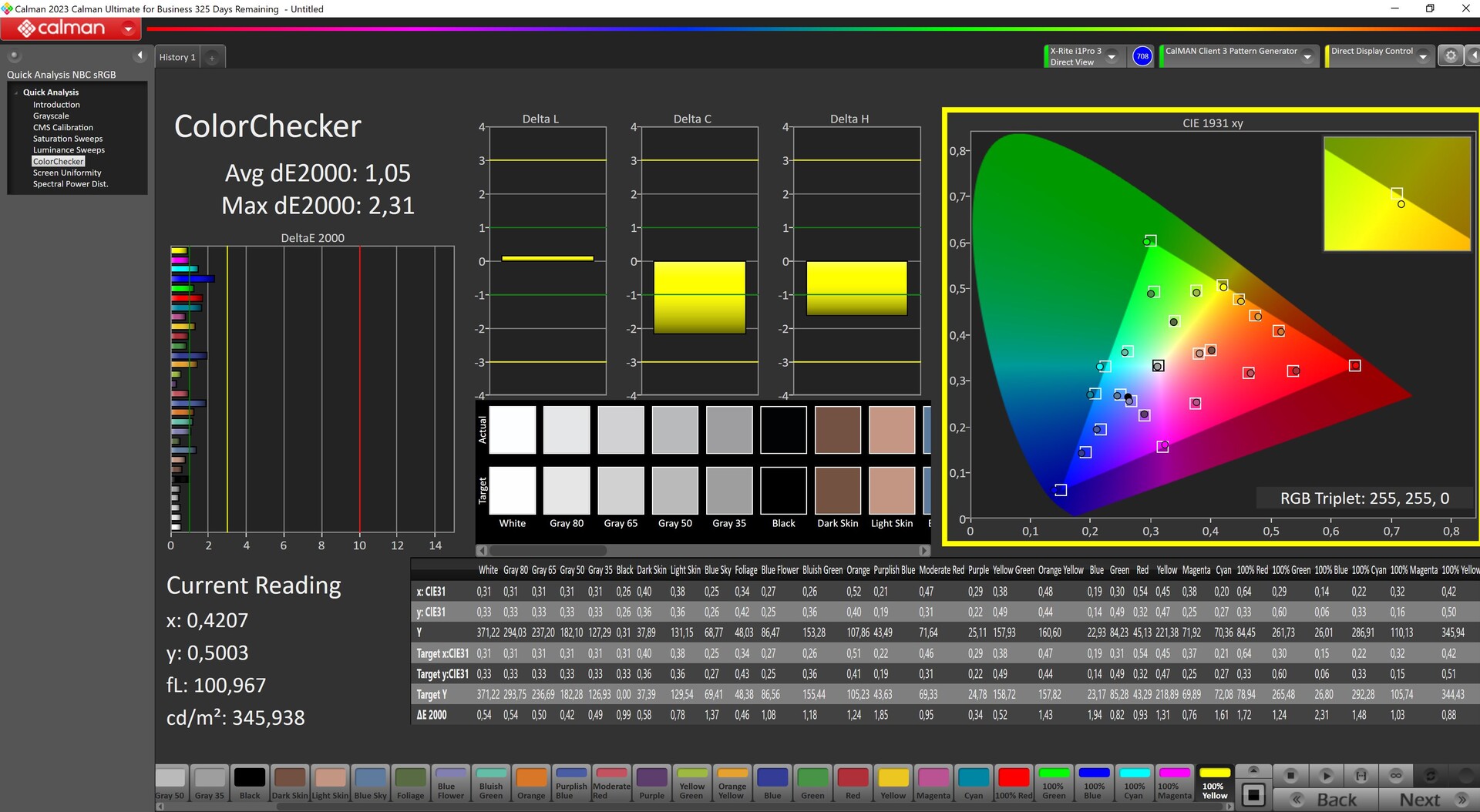Collapse the right panel arrow beside gear

pyautogui.click(x=1472, y=55)
